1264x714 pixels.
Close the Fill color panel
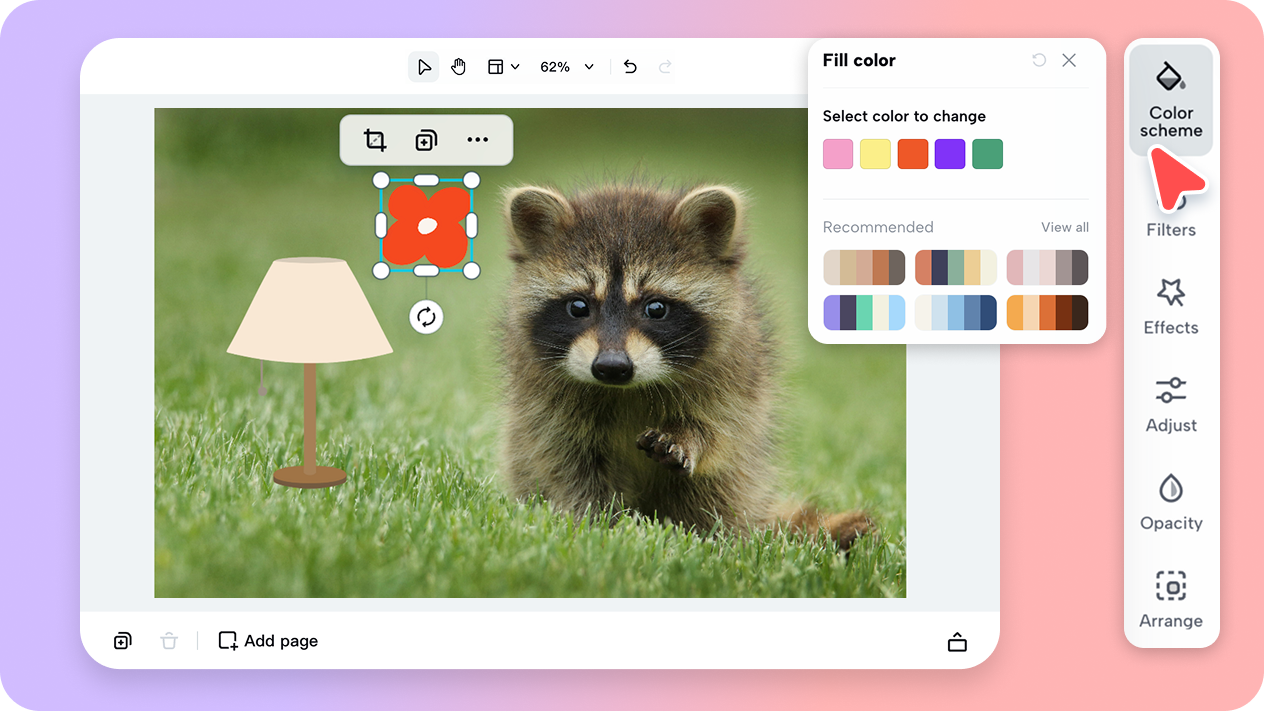point(1069,60)
